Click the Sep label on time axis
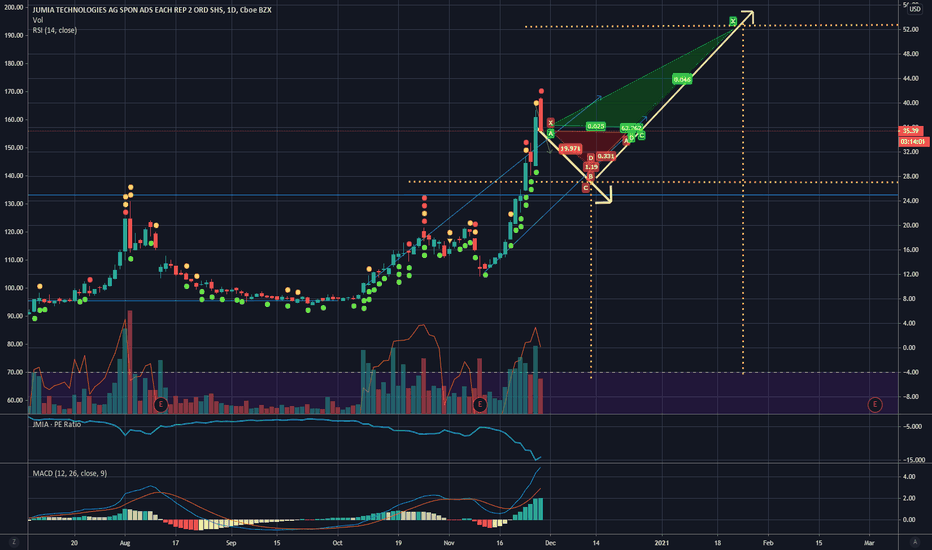The width and height of the screenshot is (932, 550). tap(231, 543)
